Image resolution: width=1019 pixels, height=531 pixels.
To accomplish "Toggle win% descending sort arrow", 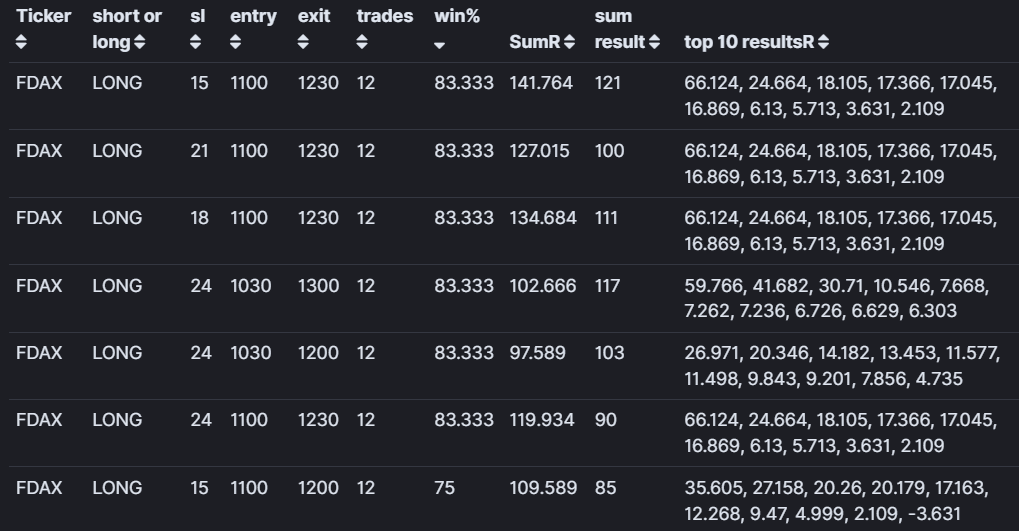I will [439, 45].
